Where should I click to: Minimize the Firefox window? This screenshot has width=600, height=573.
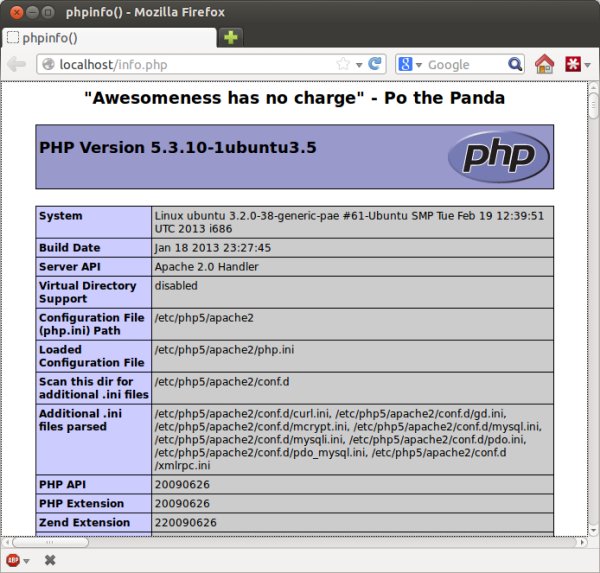coord(32,13)
